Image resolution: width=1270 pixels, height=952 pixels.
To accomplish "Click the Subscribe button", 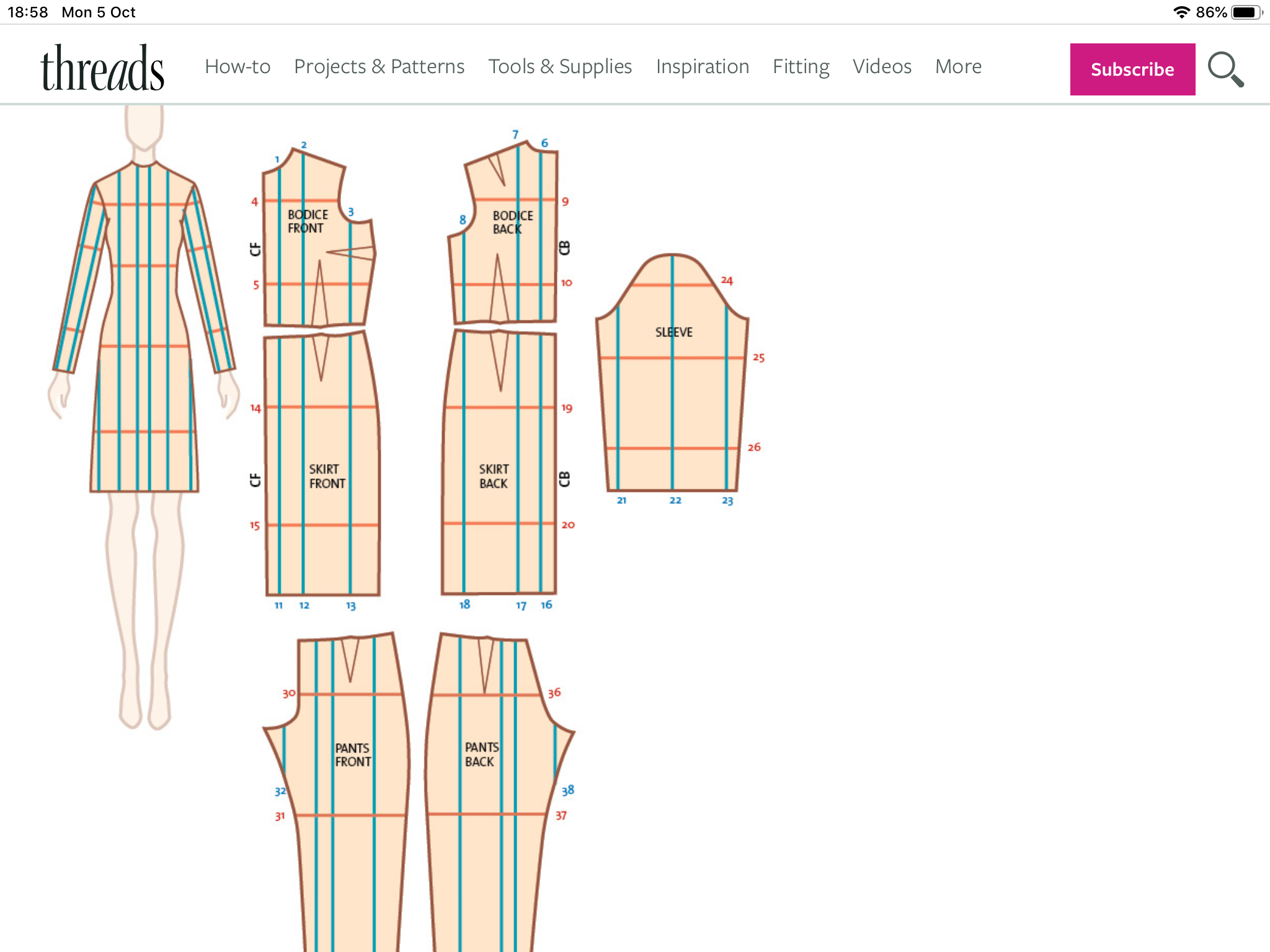I will [x=1132, y=69].
